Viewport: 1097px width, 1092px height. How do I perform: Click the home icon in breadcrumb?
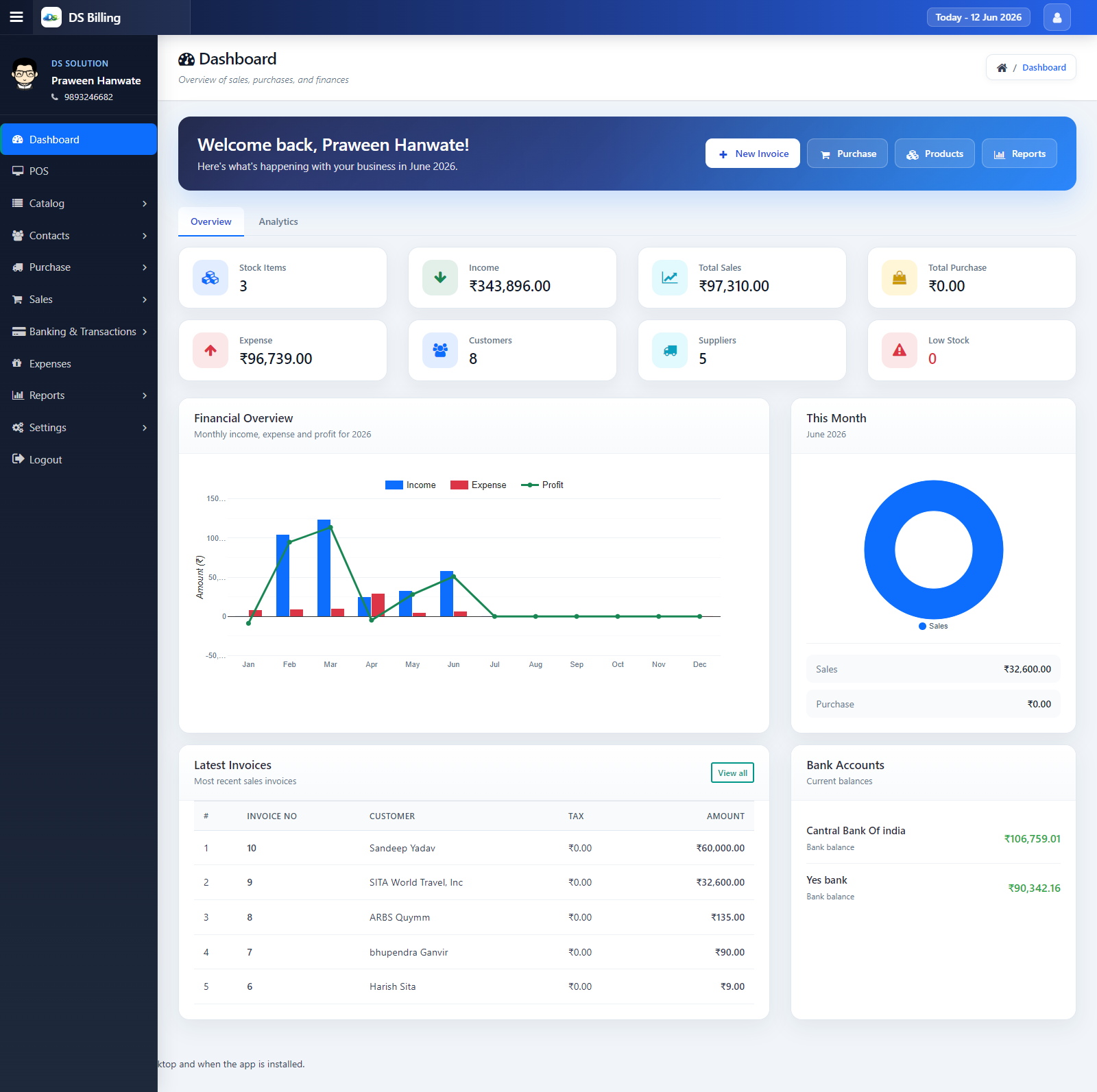[x=1002, y=68]
